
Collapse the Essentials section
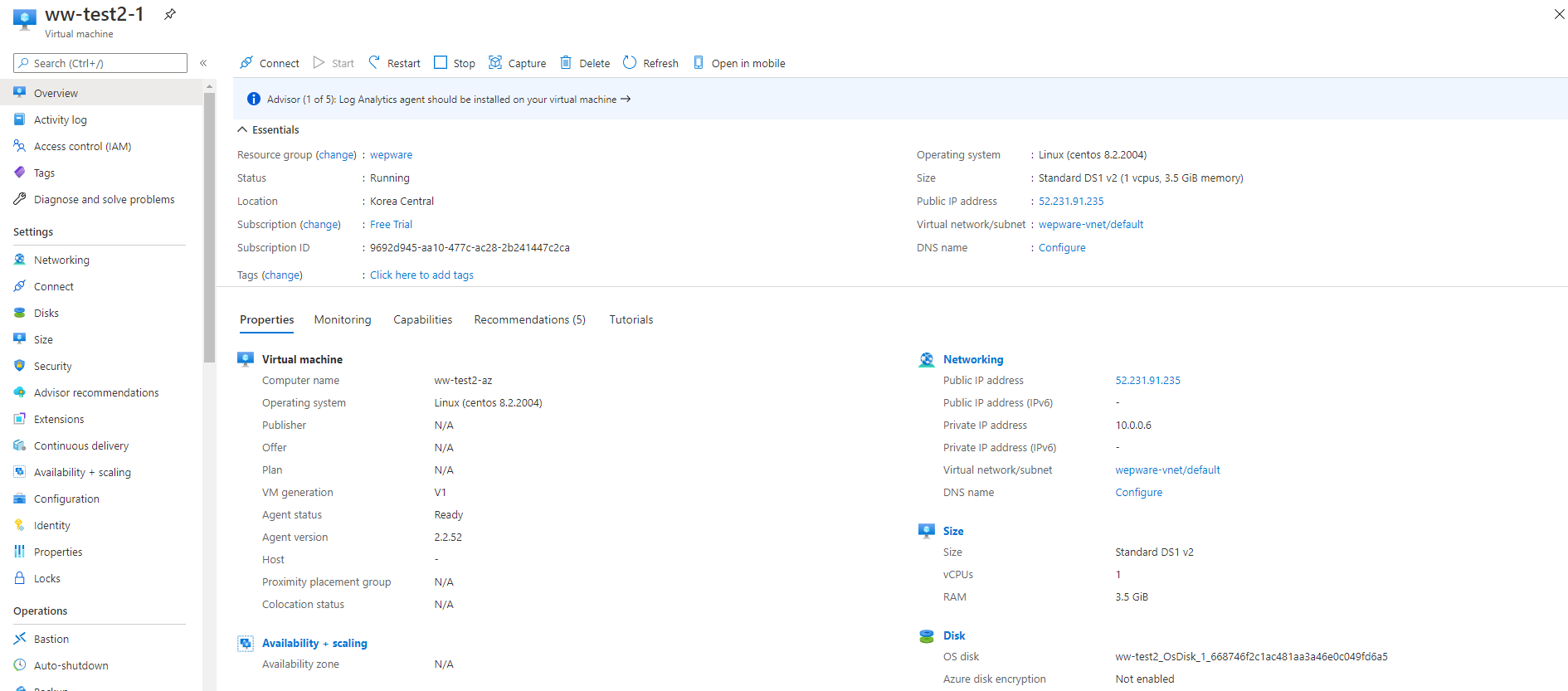(242, 129)
